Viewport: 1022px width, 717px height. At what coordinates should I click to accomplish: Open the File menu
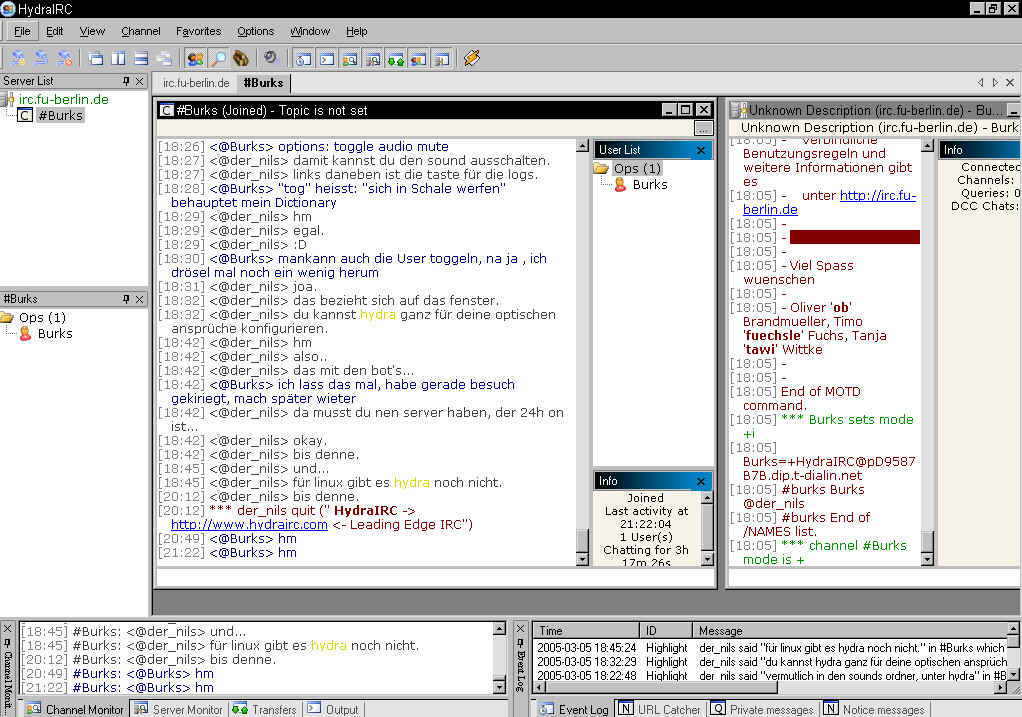click(x=22, y=31)
